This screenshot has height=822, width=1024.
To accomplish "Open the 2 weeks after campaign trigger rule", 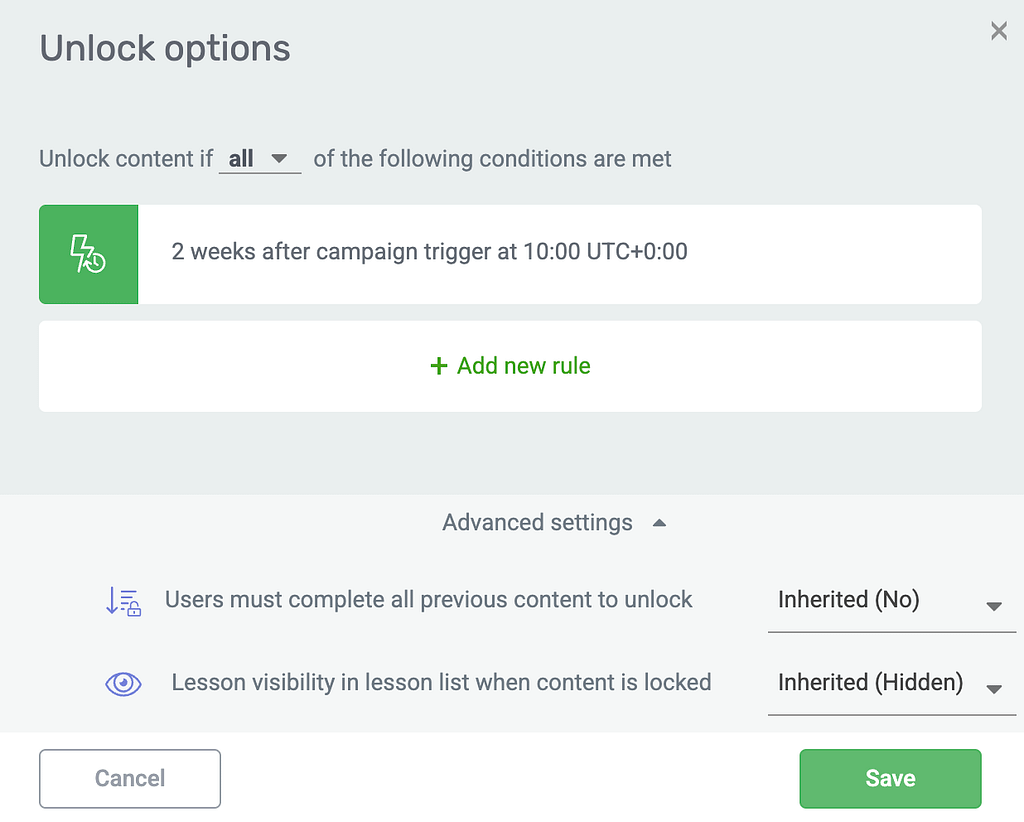I will tap(510, 254).
